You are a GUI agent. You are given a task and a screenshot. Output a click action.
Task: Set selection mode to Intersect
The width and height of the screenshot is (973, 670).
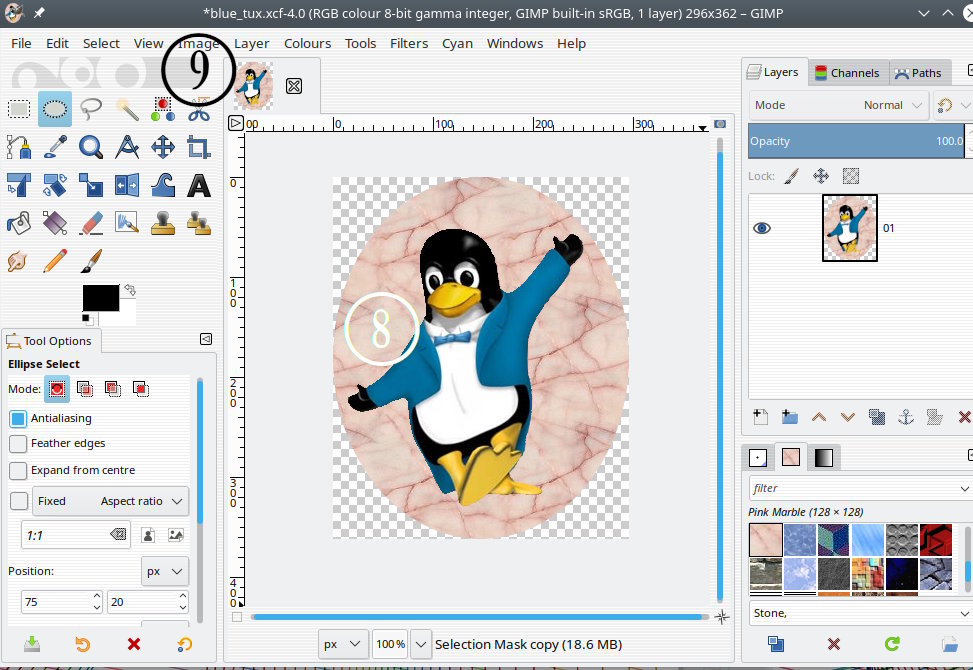141,389
